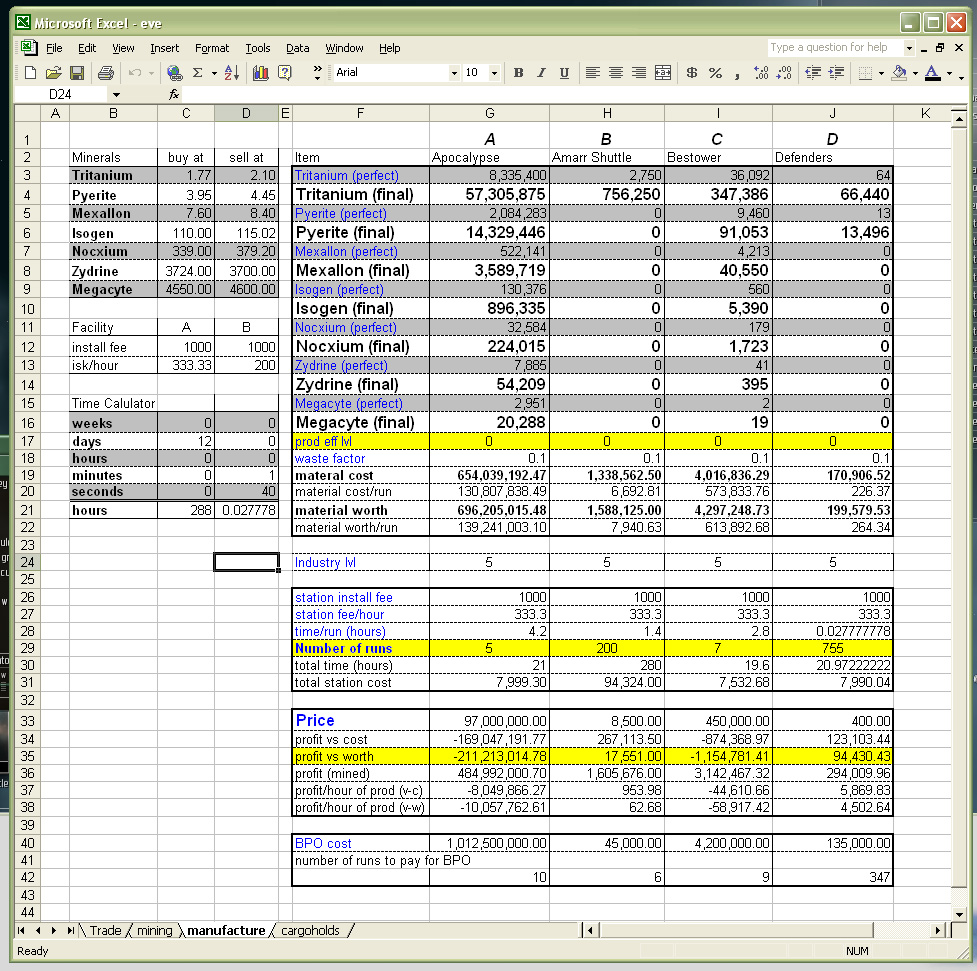Sort ascending with the A-Z icon

pyautogui.click(x=231, y=73)
